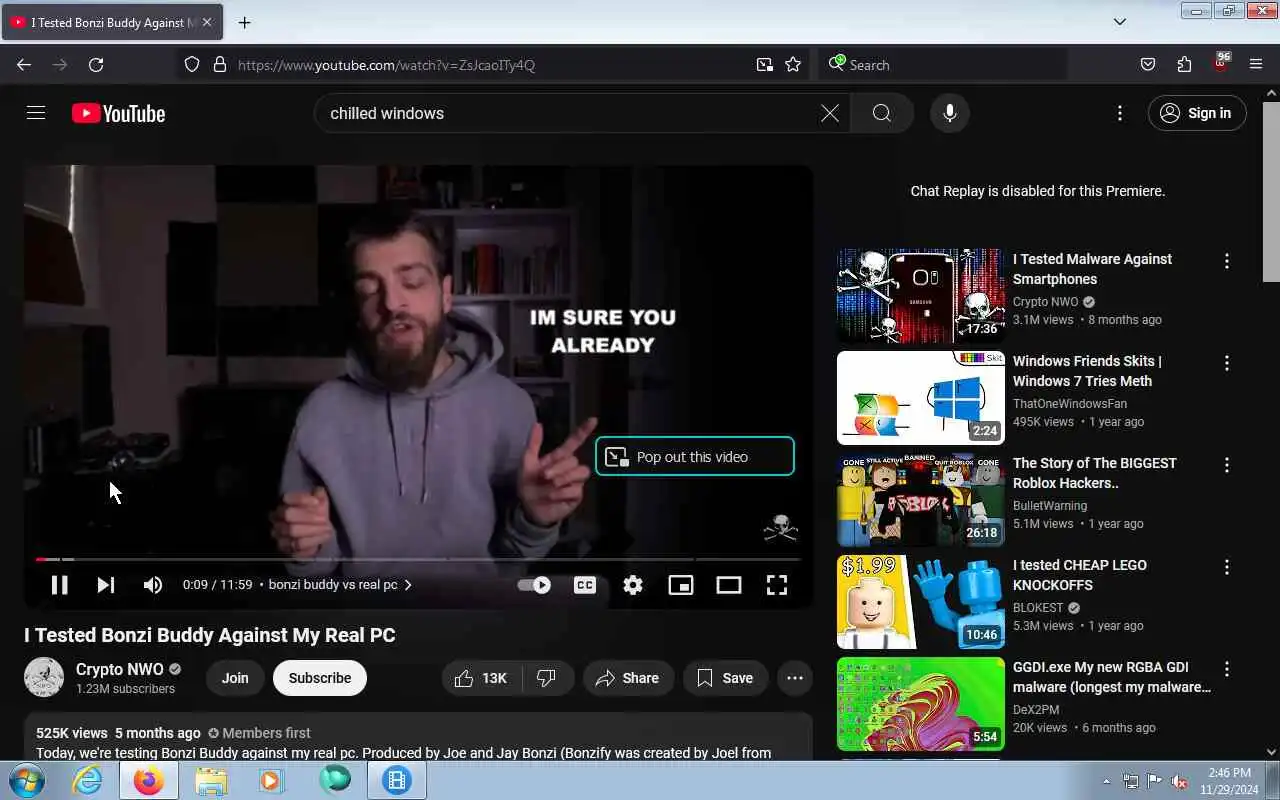Subscribe to Crypto NWO
1280x800 pixels.
pos(320,678)
